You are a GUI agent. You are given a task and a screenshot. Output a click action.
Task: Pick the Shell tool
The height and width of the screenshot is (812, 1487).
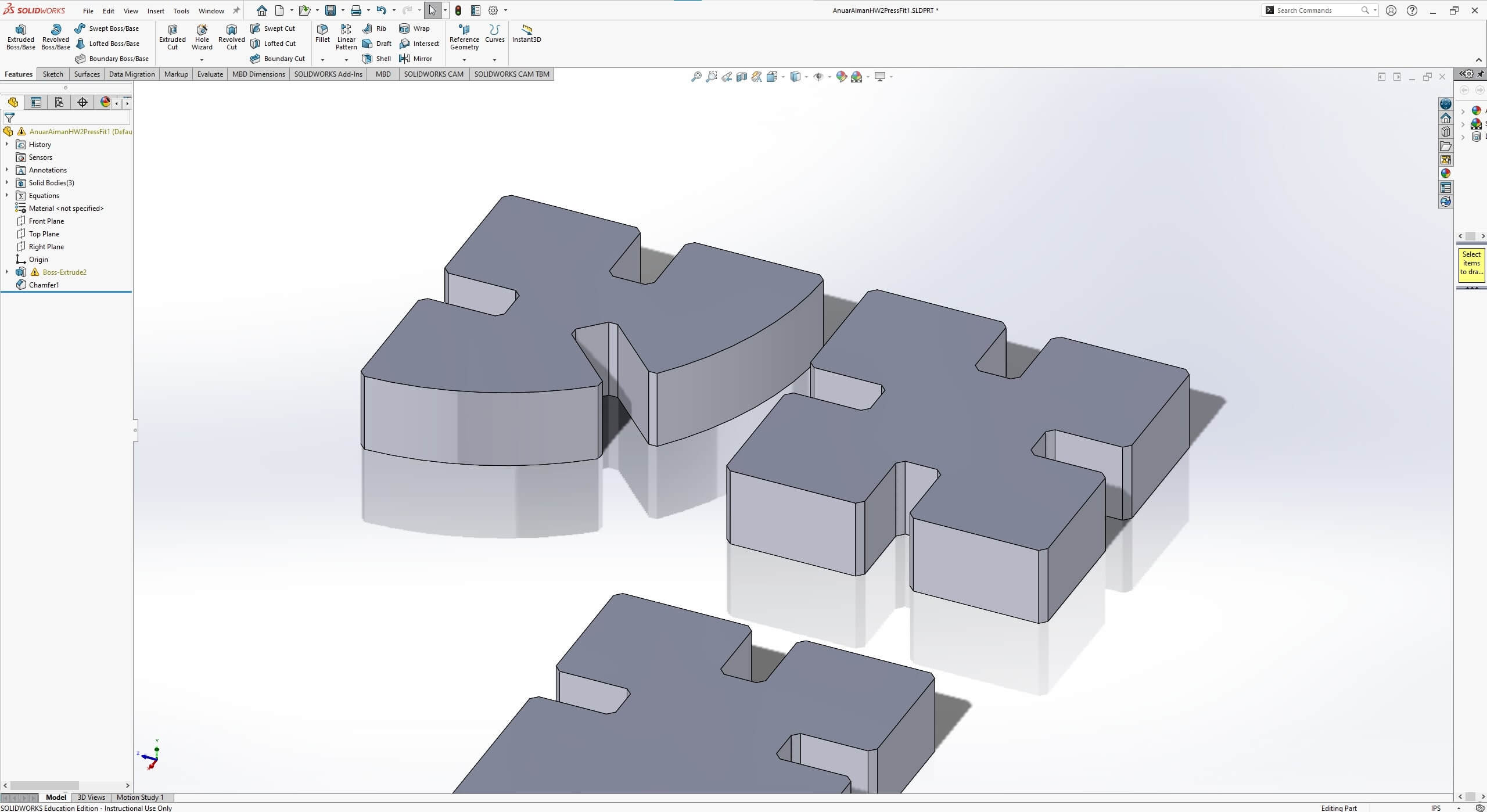(x=376, y=59)
